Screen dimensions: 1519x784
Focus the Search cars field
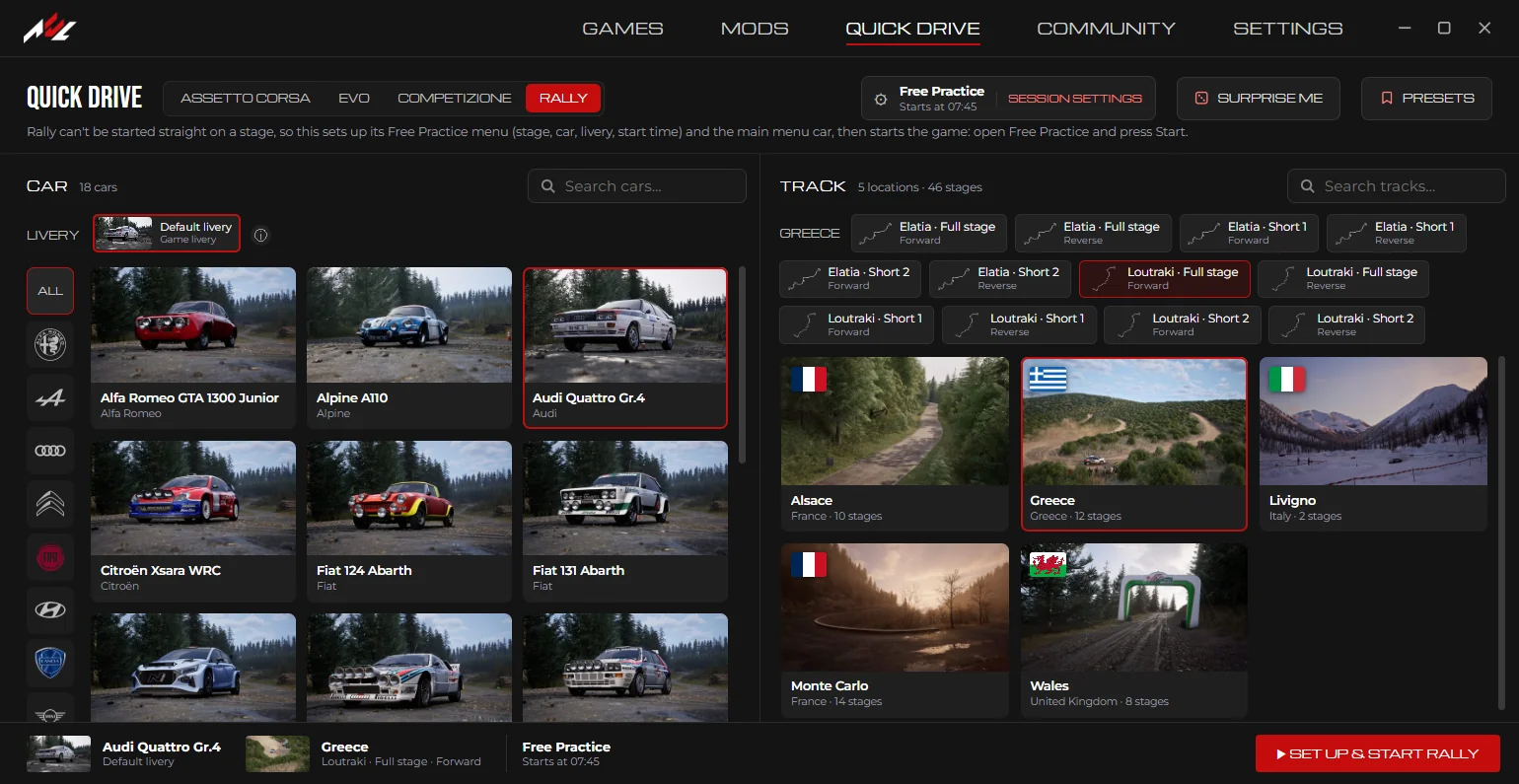[637, 186]
